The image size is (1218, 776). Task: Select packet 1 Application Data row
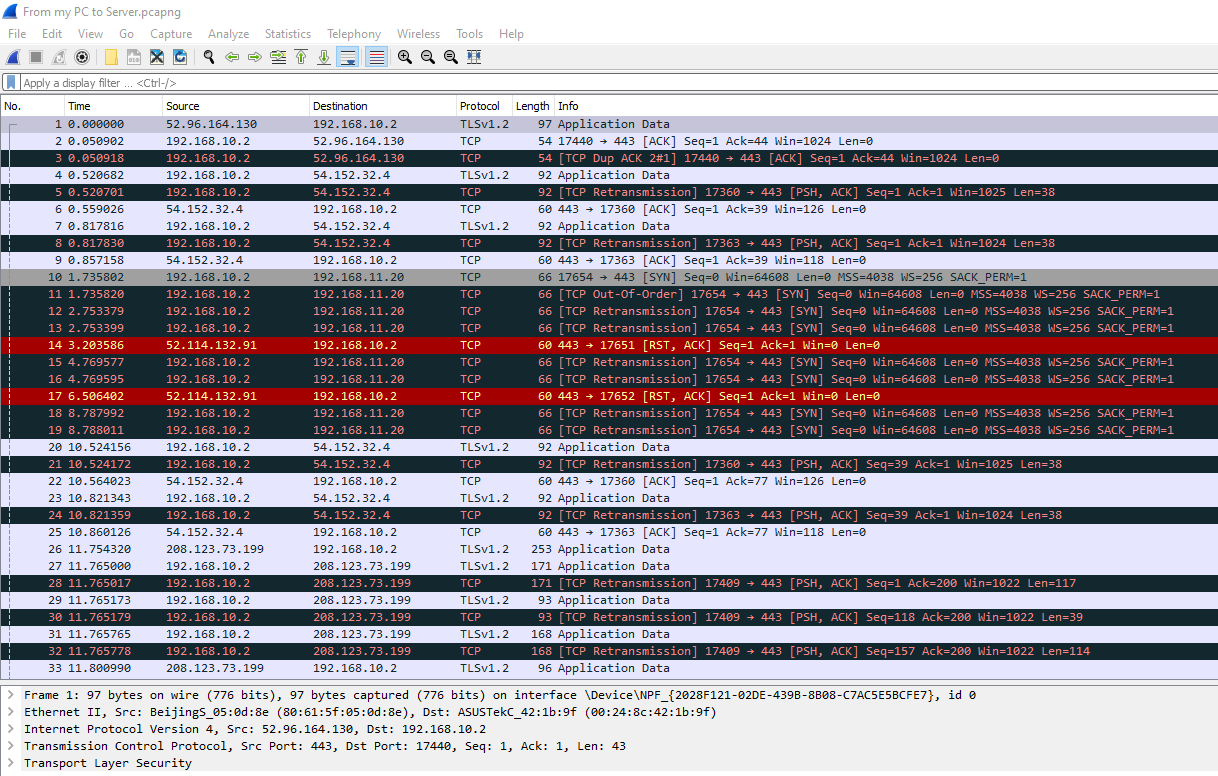click(609, 124)
